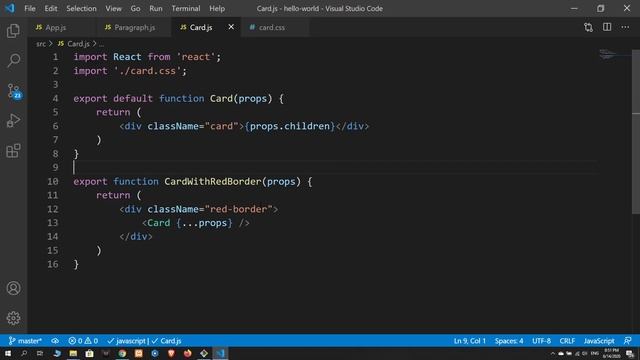This screenshot has width=640, height=360.
Task: Open the Windows Start menu
Action: coord(8,353)
